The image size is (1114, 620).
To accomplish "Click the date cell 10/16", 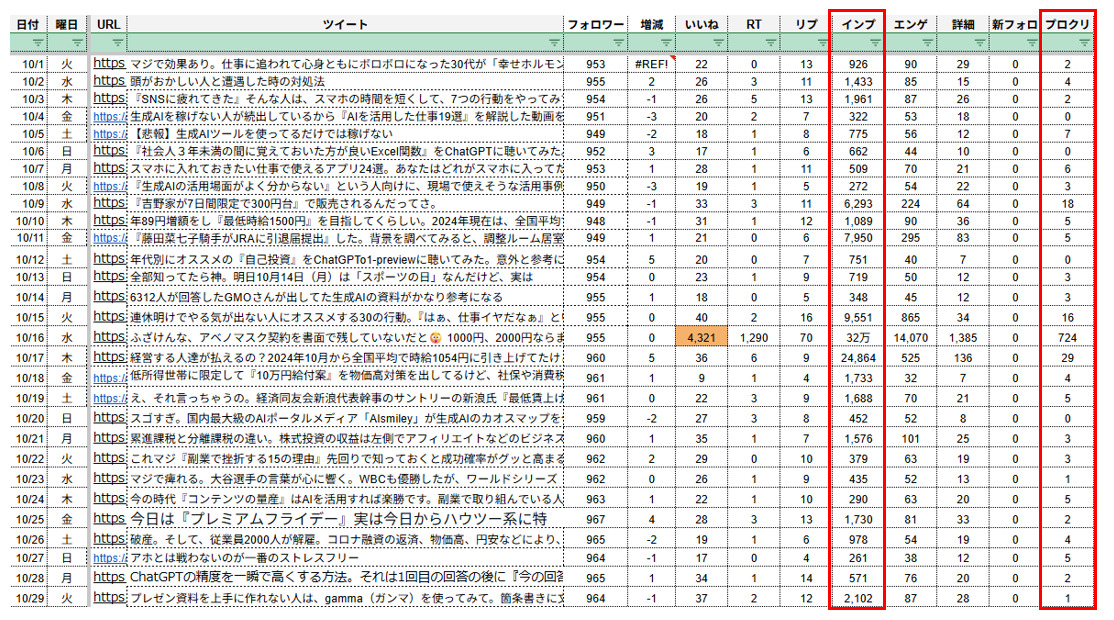I will point(30,337).
